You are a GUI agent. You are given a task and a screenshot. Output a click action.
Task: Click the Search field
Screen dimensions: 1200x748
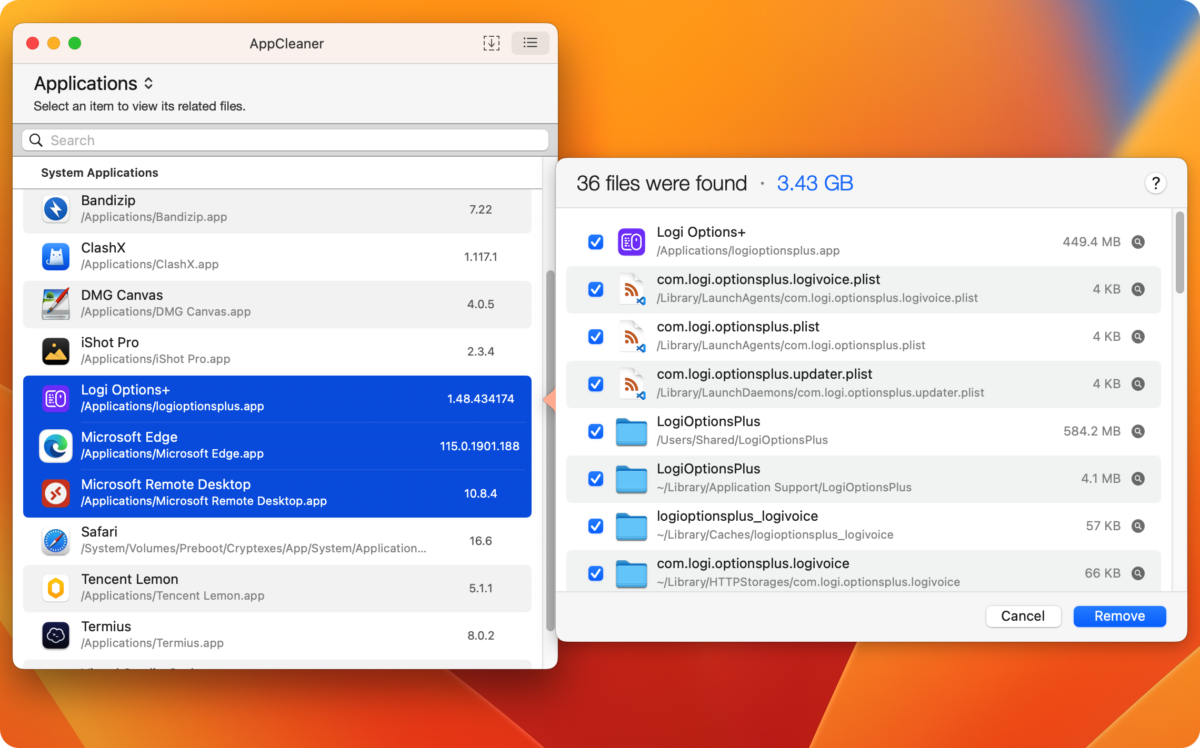285,140
